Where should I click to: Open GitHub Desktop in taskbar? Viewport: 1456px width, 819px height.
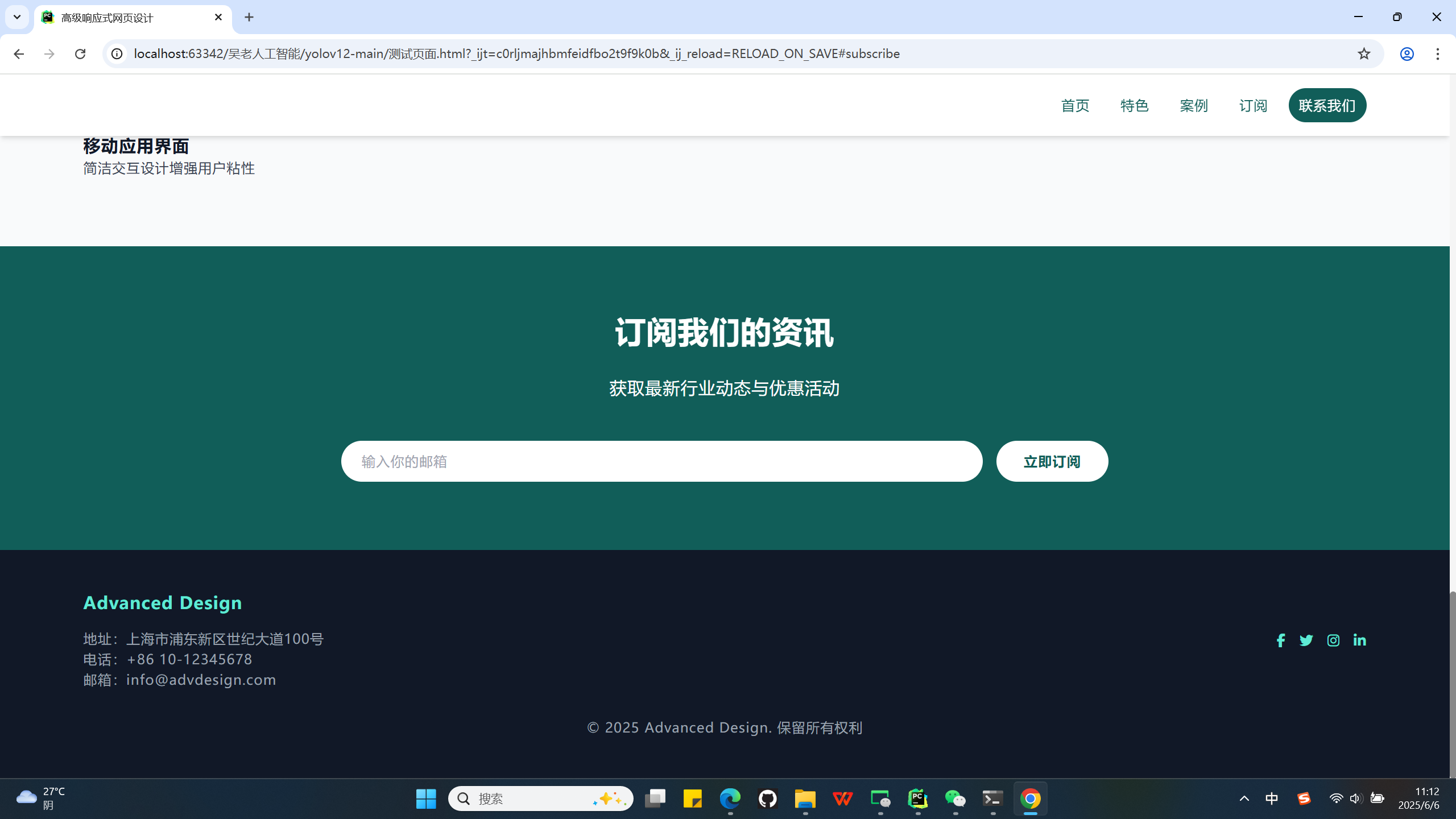tap(768, 799)
